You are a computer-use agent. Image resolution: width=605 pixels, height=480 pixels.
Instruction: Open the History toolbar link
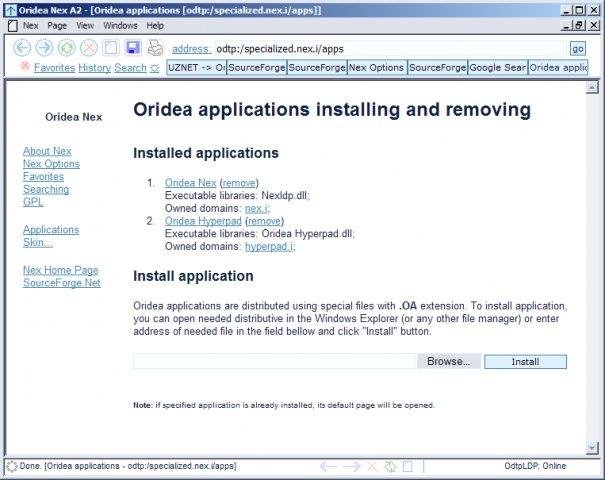coord(95,68)
